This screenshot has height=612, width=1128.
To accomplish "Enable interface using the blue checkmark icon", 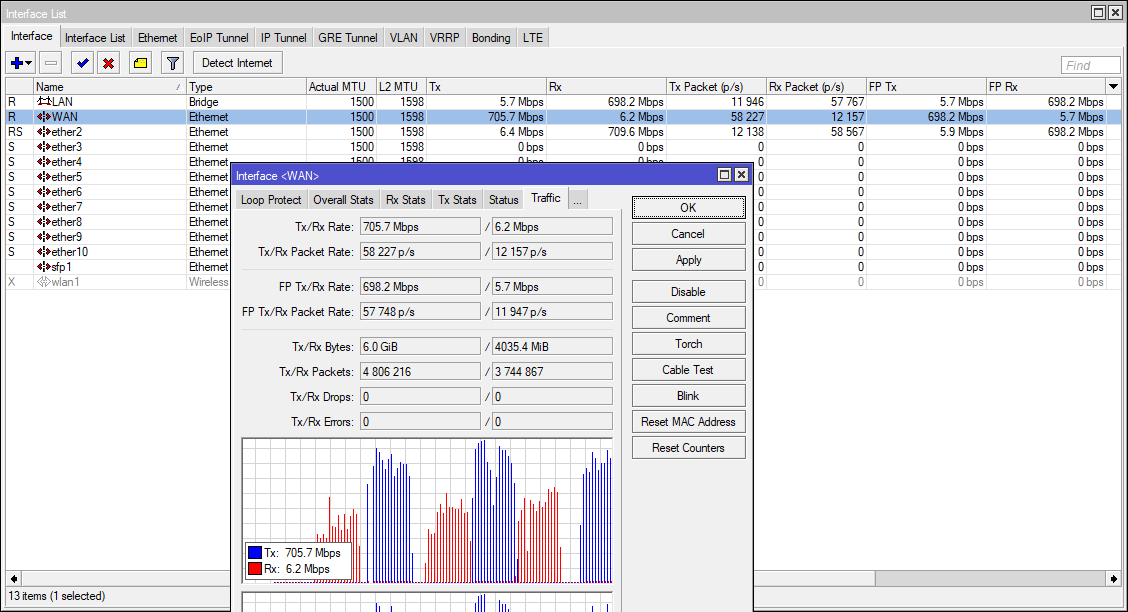I will [82, 62].
